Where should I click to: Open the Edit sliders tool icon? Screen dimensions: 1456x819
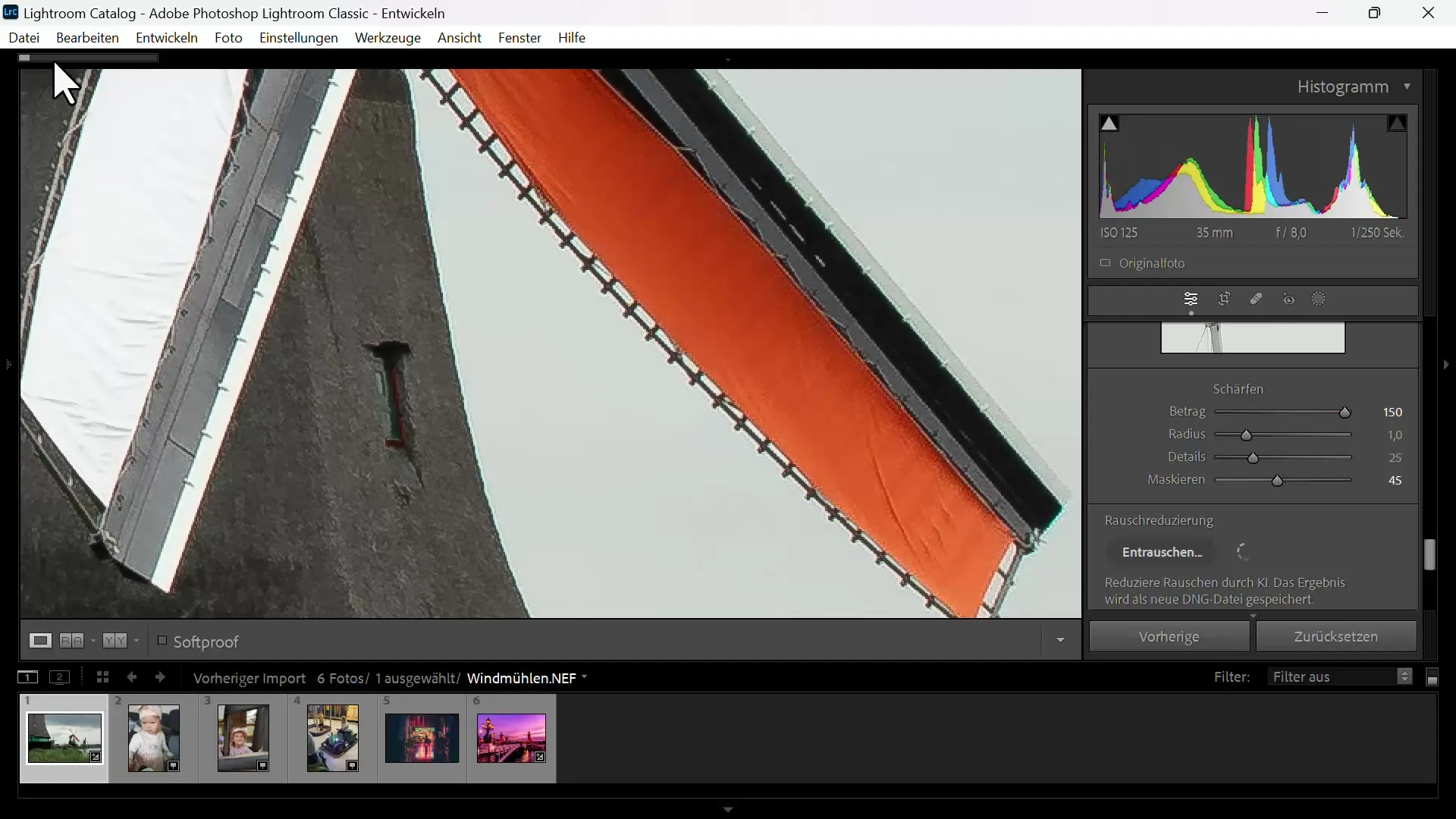coord(1191,300)
